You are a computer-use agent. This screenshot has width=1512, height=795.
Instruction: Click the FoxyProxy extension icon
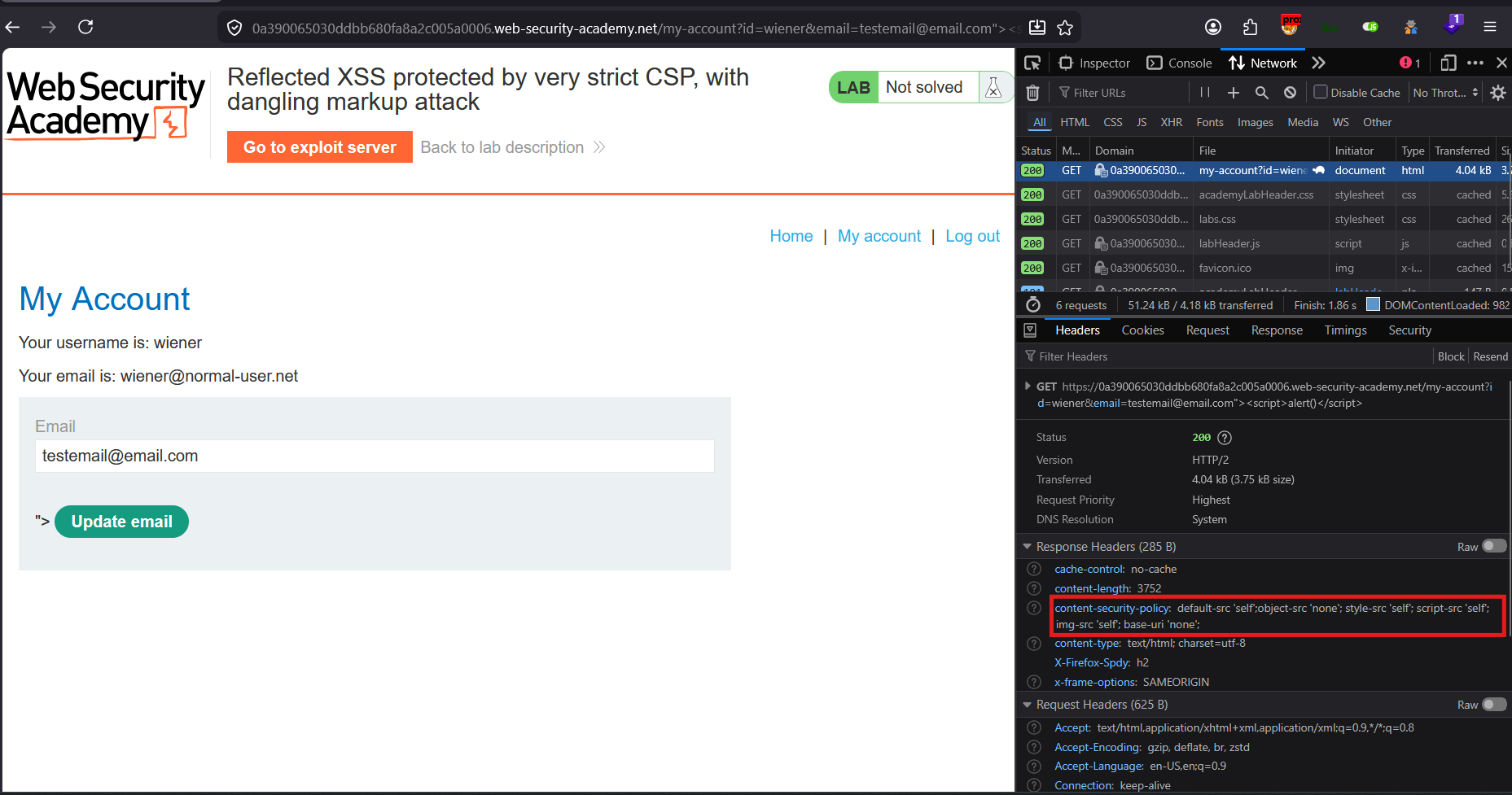click(x=1290, y=25)
